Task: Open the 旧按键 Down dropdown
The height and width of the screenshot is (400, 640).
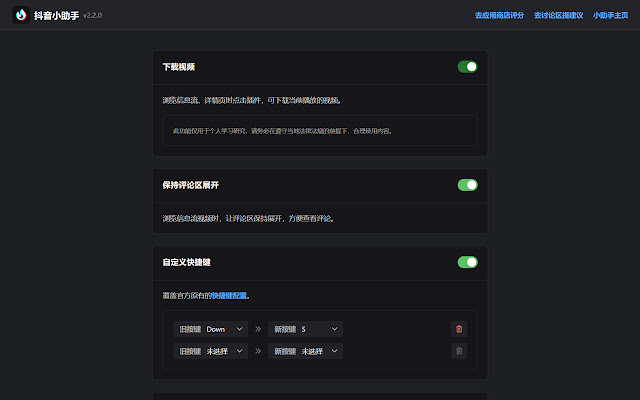Action: [x=211, y=329]
